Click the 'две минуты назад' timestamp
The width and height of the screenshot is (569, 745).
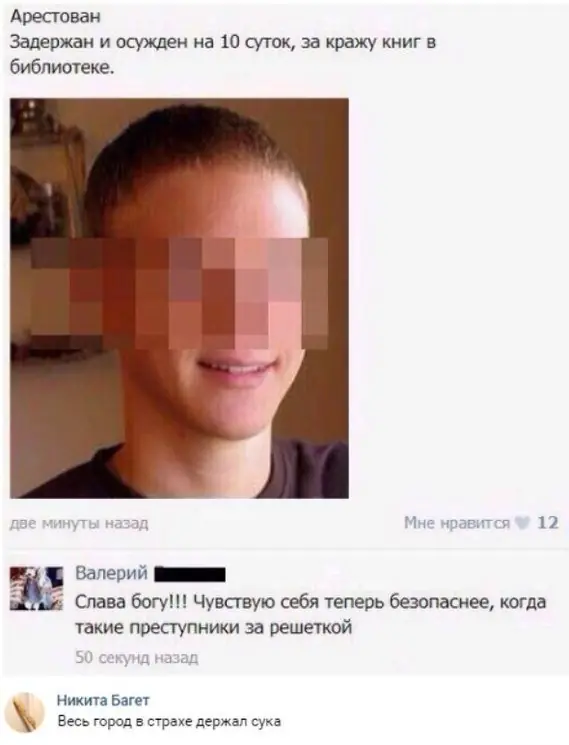[x=79, y=523]
